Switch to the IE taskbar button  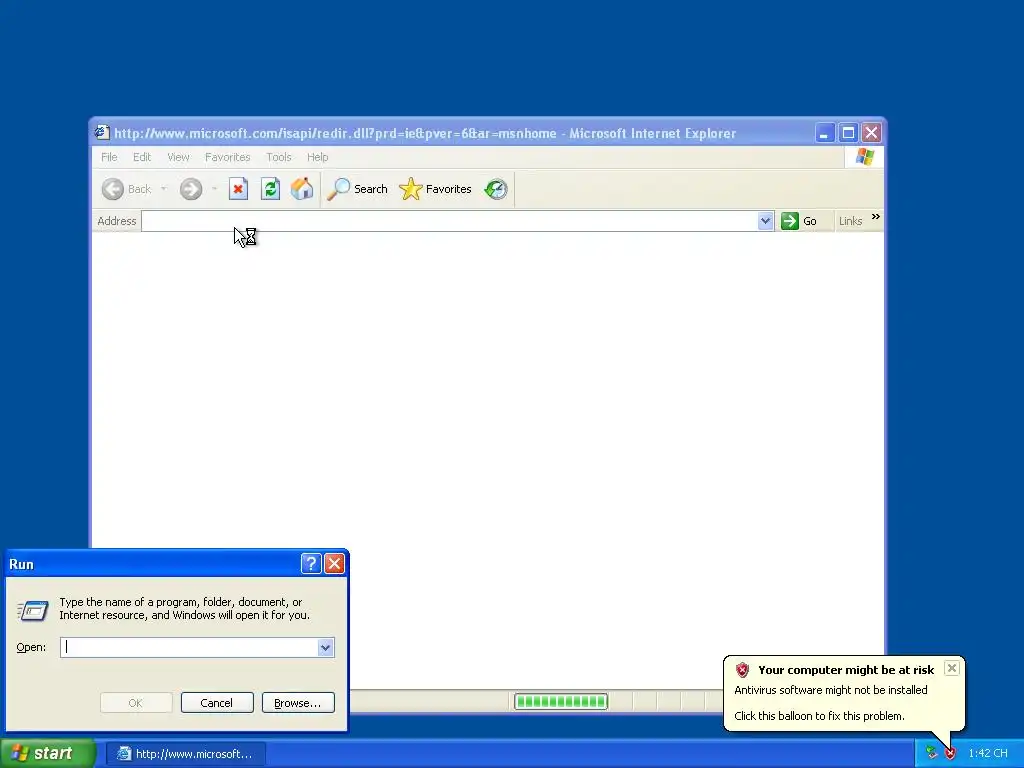click(x=185, y=754)
